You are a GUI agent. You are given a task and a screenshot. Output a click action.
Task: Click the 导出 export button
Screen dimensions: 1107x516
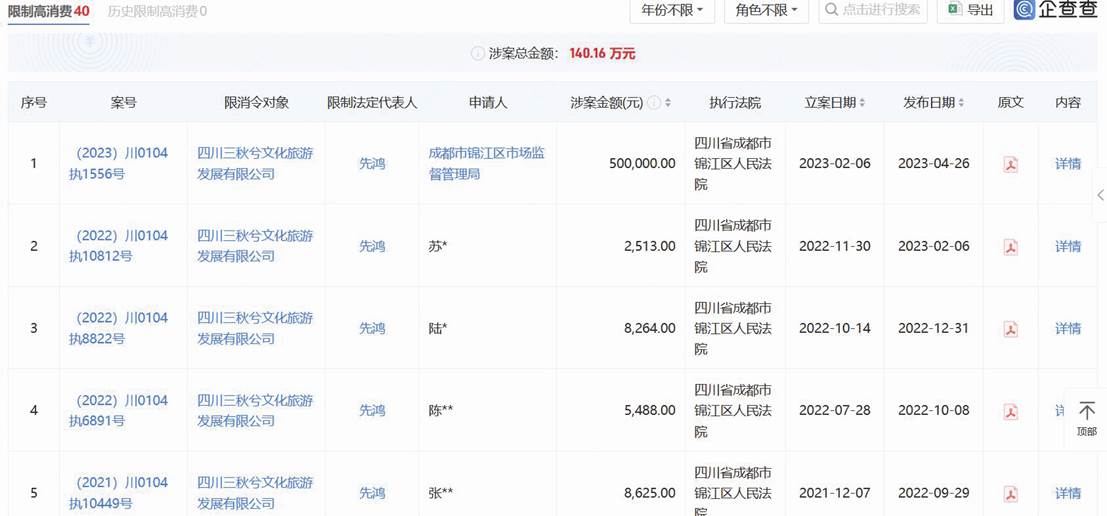[x=970, y=10]
